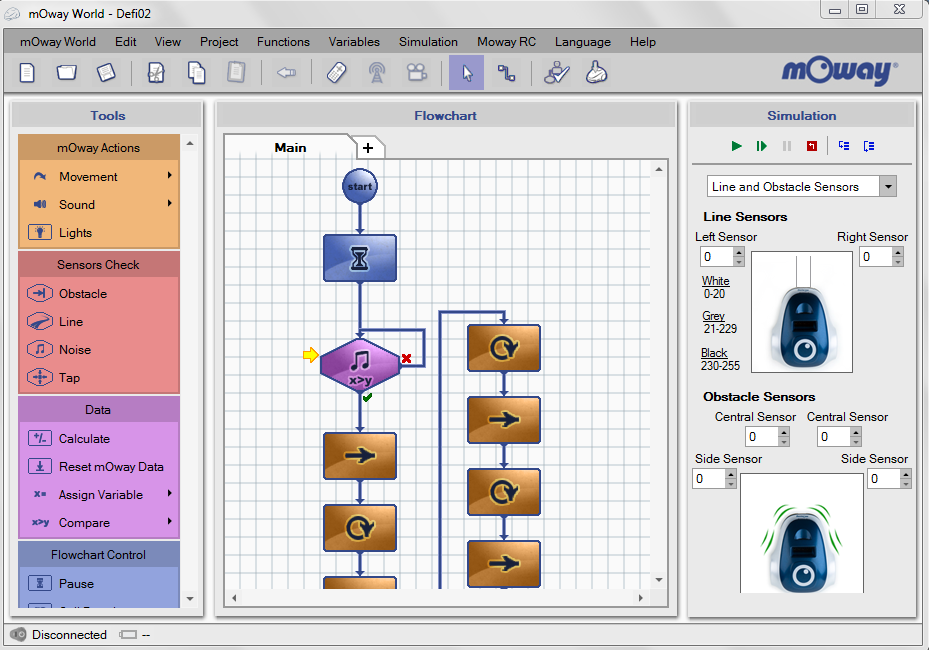Expand the Assign Variable submenu arrow

[x=169, y=494]
